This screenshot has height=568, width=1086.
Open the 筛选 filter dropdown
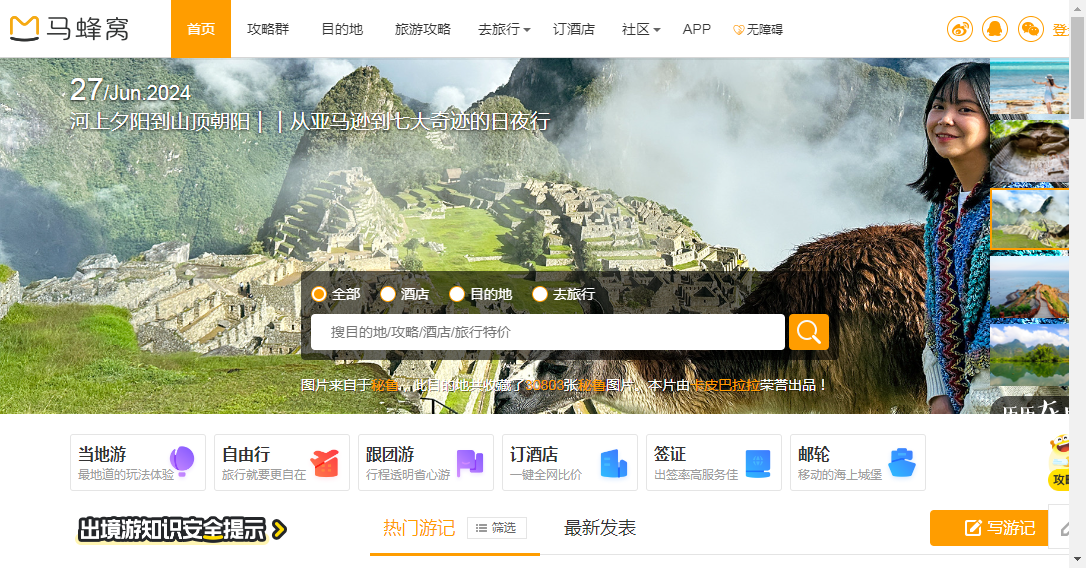[497, 528]
